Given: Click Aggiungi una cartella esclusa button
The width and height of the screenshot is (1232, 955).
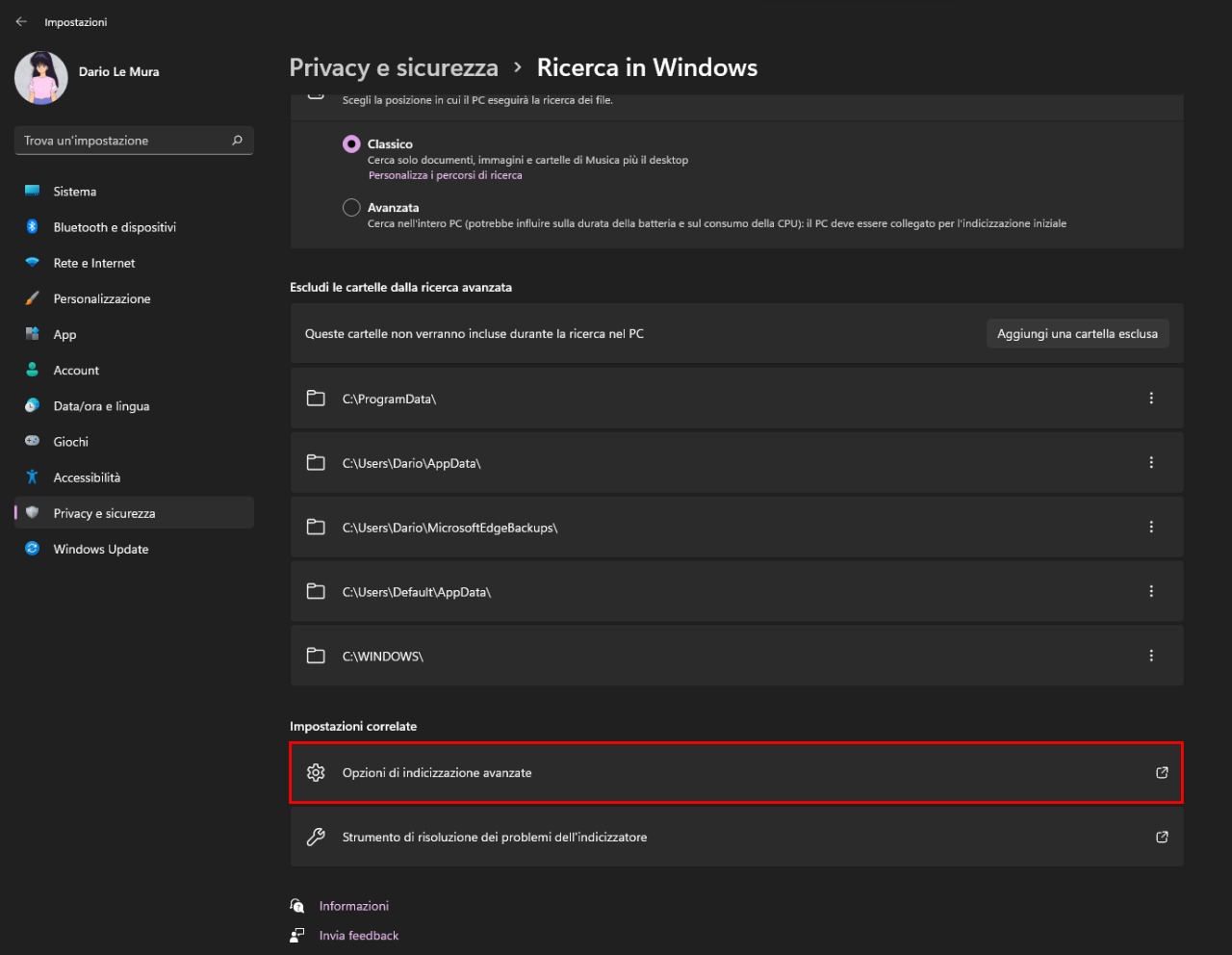Looking at the screenshot, I should pyautogui.click(x=1077, y=334).
